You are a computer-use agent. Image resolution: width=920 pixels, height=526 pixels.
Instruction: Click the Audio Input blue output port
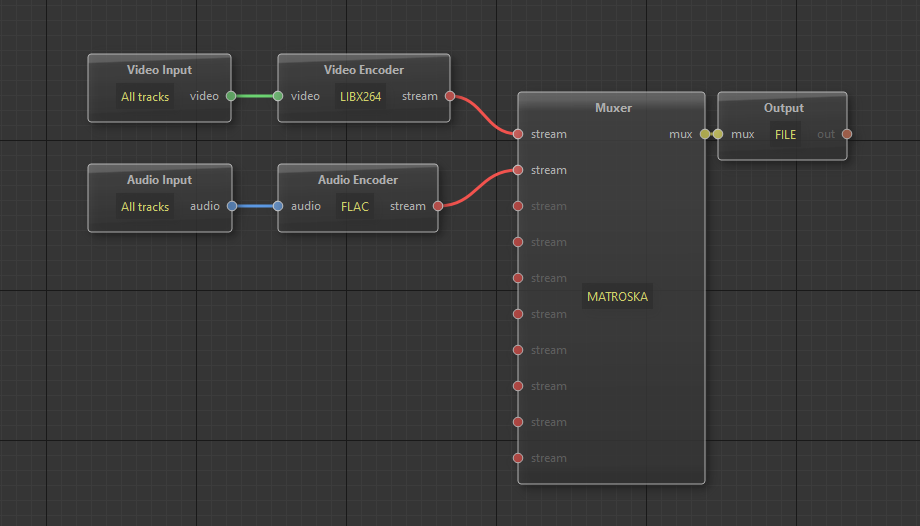tap(231, 207)
